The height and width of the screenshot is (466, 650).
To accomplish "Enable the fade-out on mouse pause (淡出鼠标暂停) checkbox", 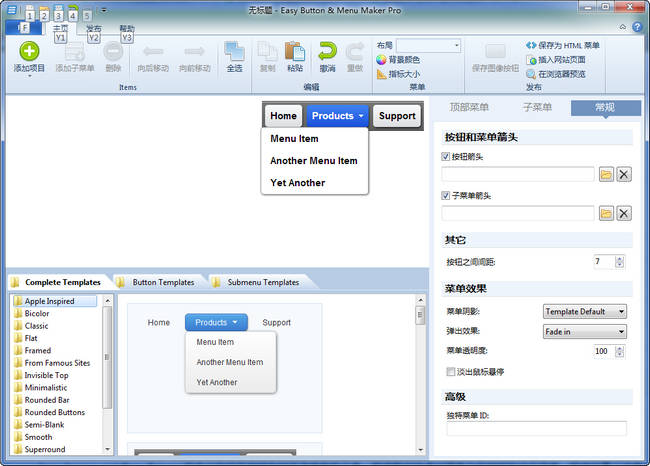I will 451,371.
